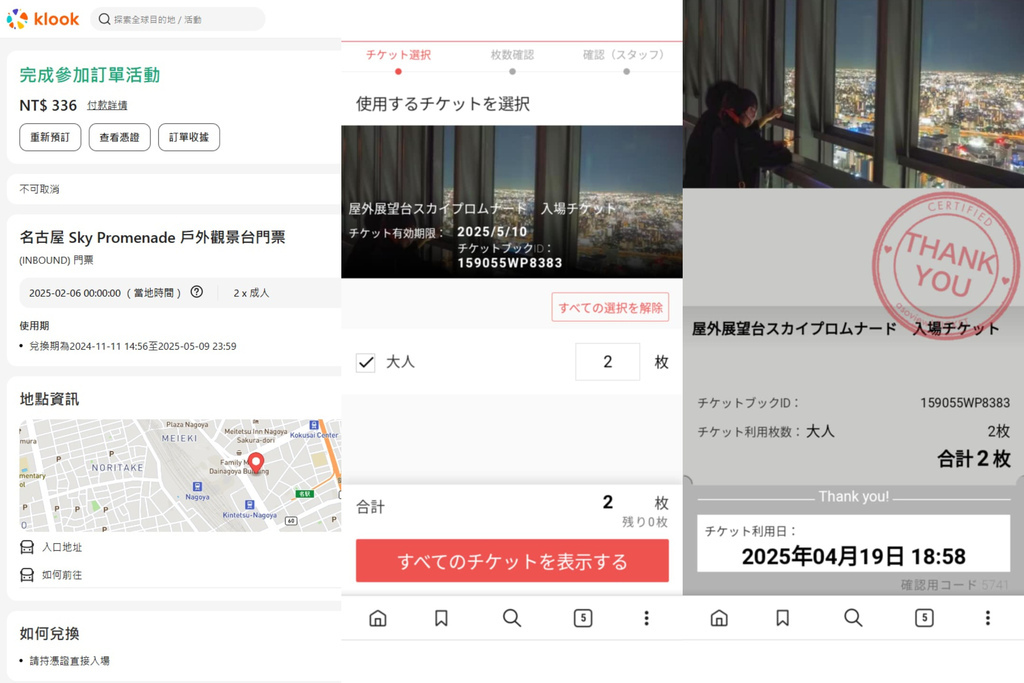Click the 2 x 成人 text
This screenshot has width=1024, height=683.
[251, 293]
